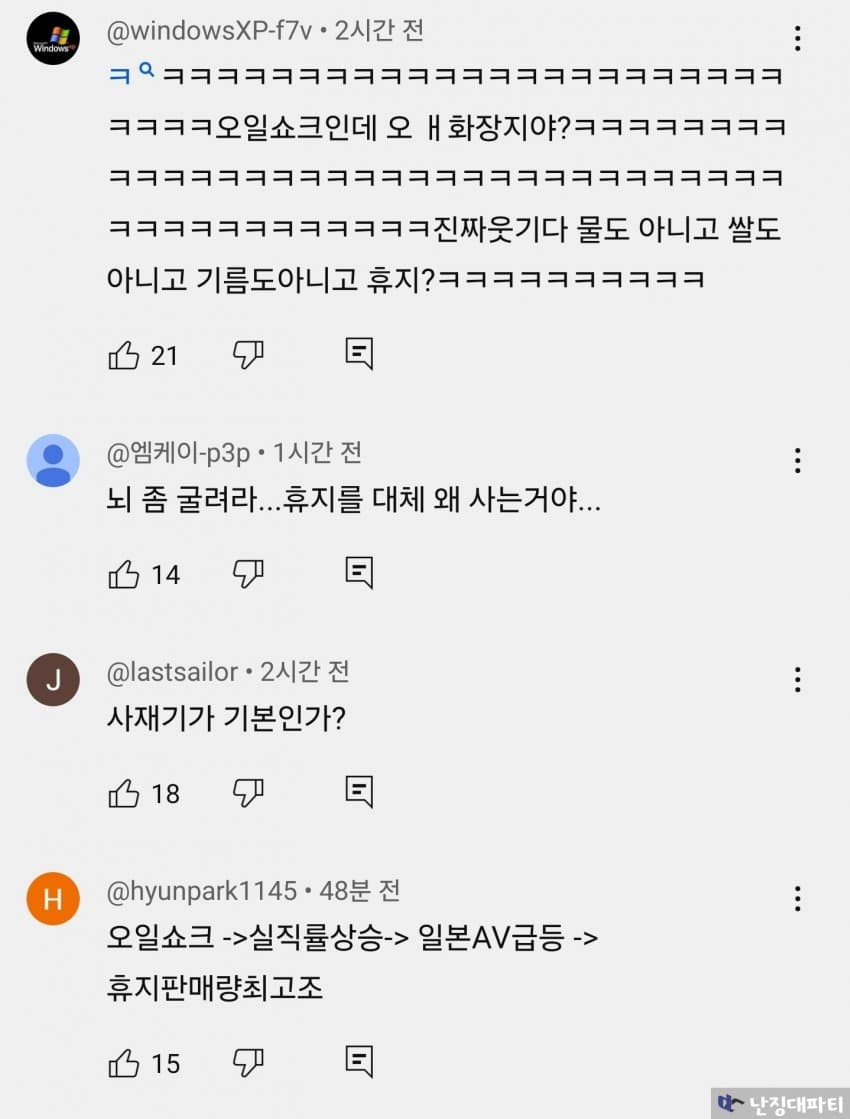Open options menu for @엠케이-p3p comment
This screenshot has width=850, height=1119.
797,460
